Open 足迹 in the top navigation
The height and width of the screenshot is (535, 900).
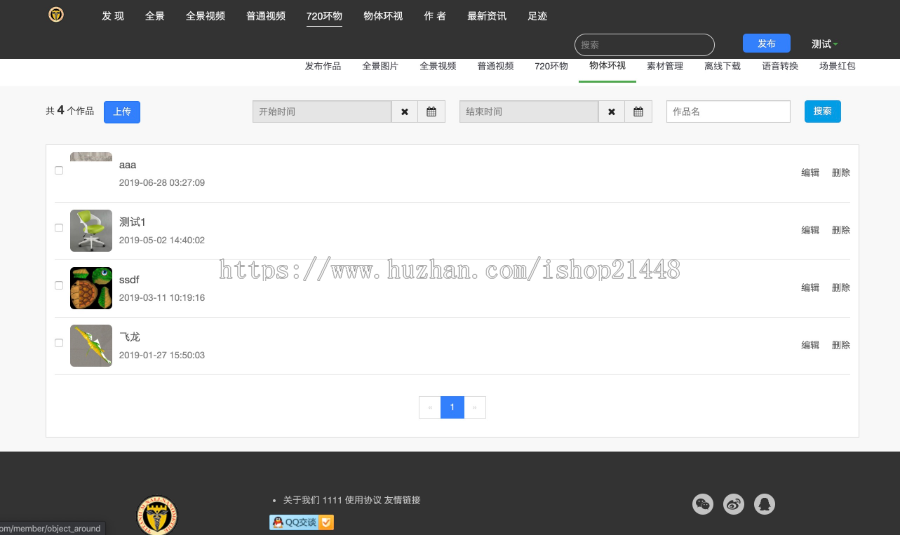[537, 16]
